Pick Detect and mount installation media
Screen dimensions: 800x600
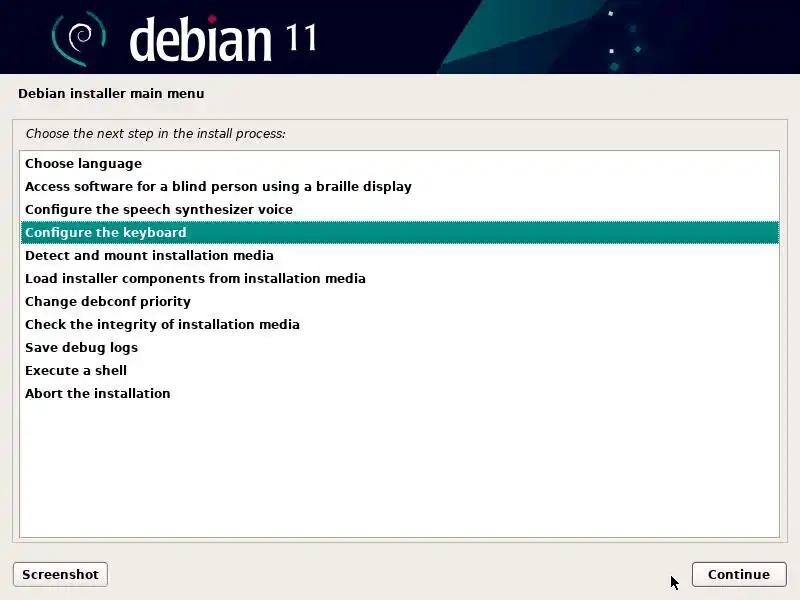[x=399, y=255]
